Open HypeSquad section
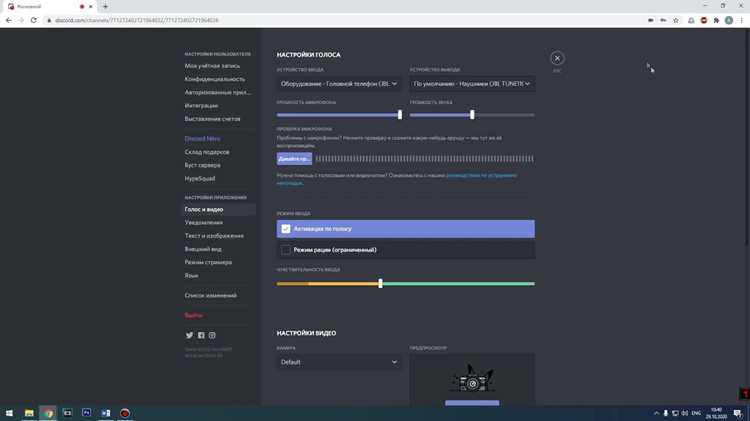The image size is (750, 421). pos(200,178)
